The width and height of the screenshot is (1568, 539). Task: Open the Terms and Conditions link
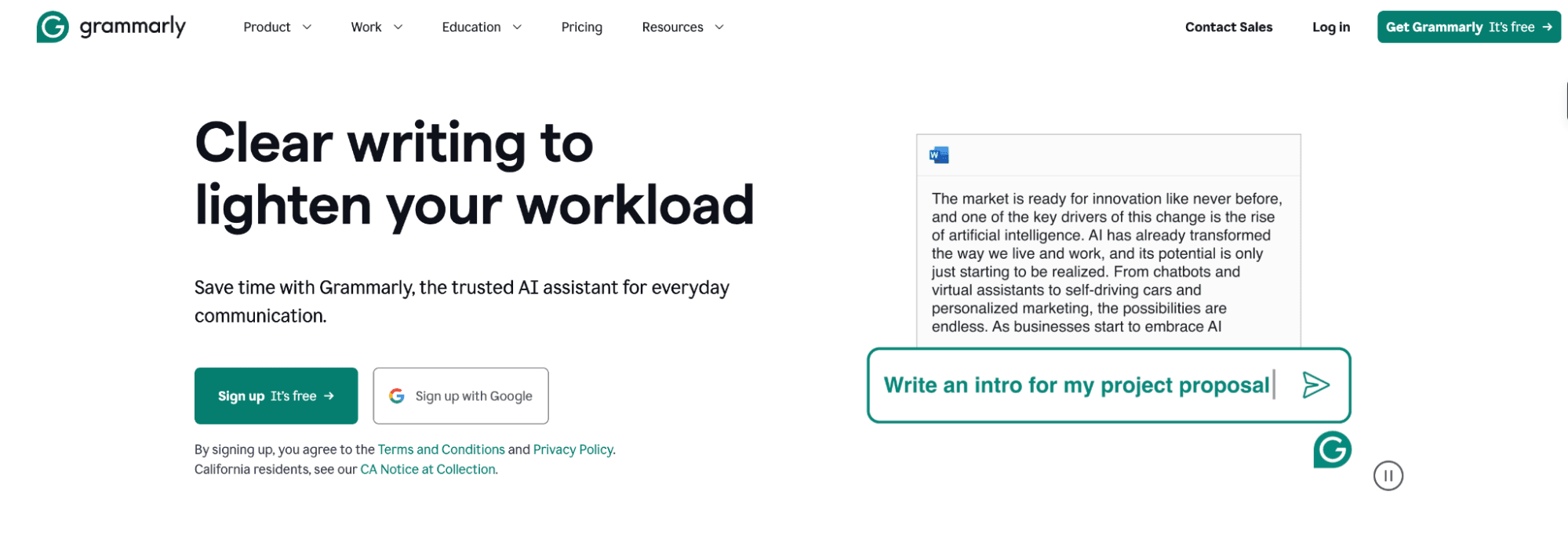tap(441, 450)
